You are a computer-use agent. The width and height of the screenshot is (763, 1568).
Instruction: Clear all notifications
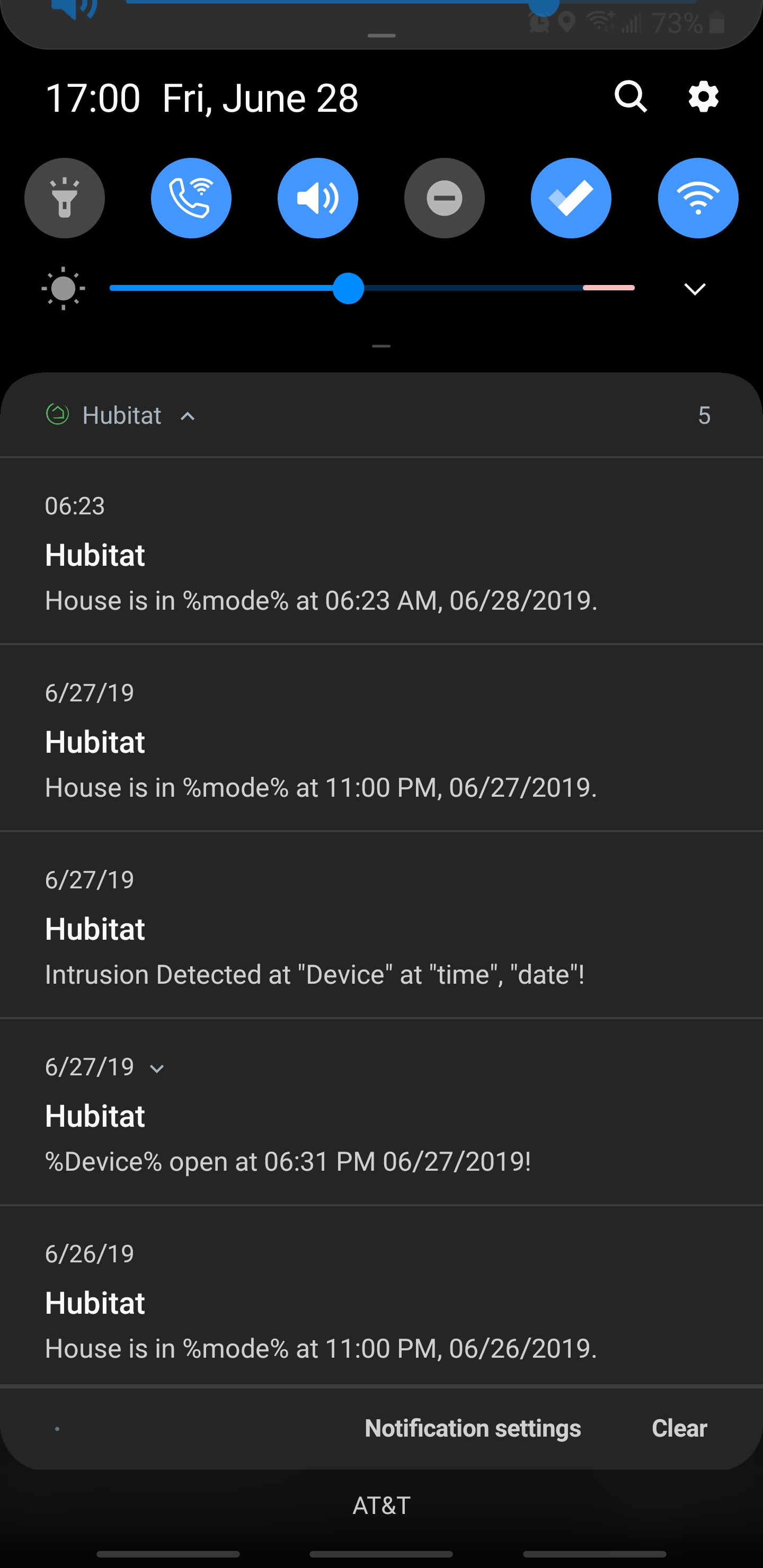[679, 1428]
